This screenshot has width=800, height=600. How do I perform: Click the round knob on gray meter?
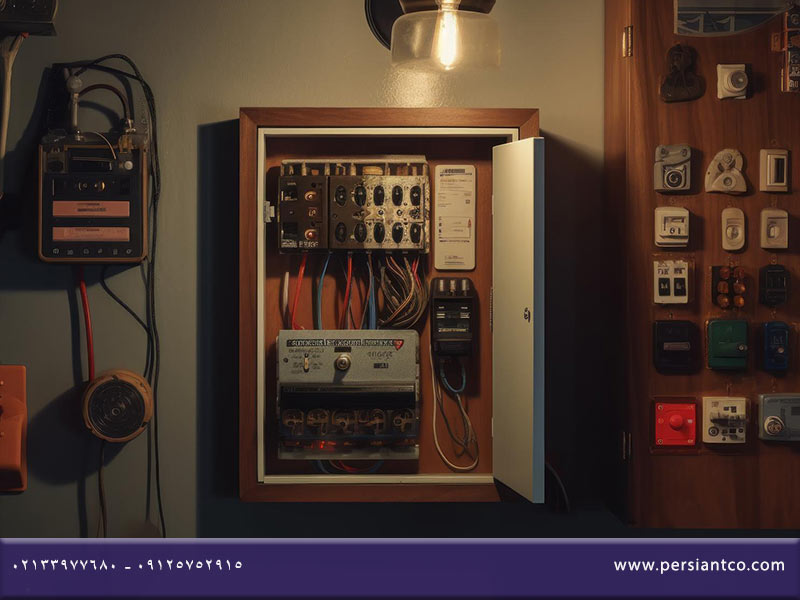343,362
